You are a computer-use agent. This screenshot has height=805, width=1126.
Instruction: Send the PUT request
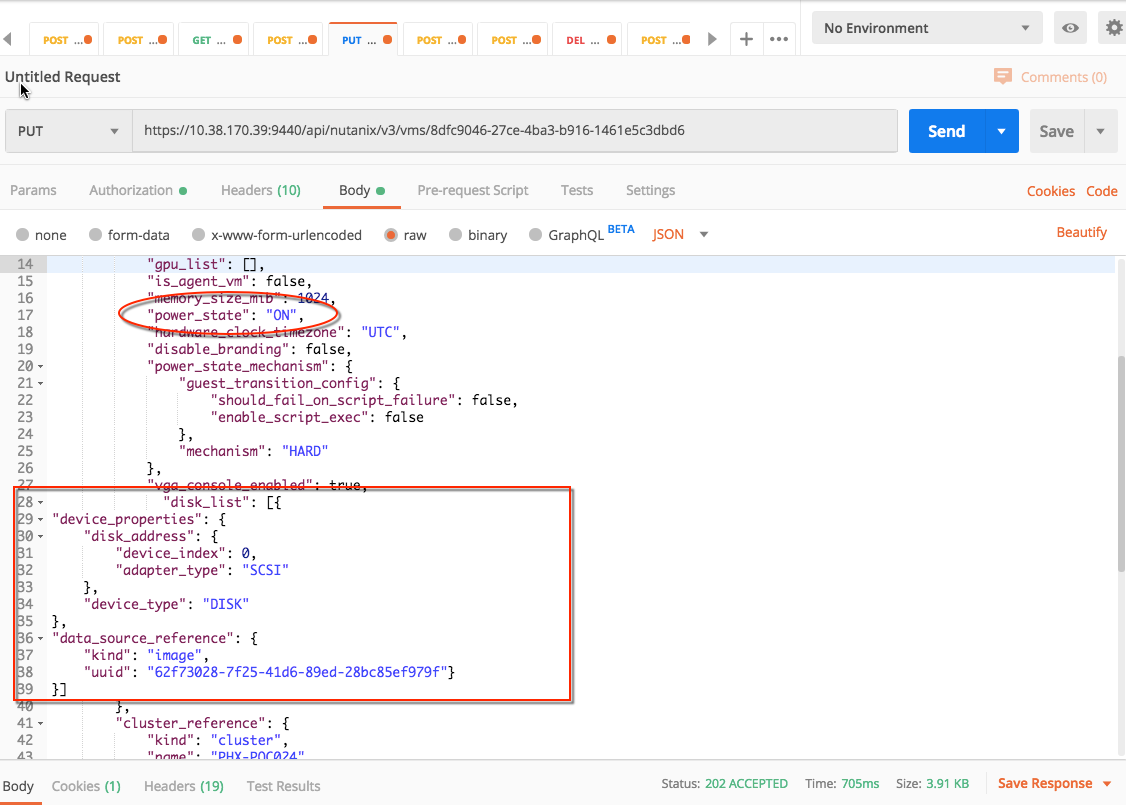pos(946,131)
